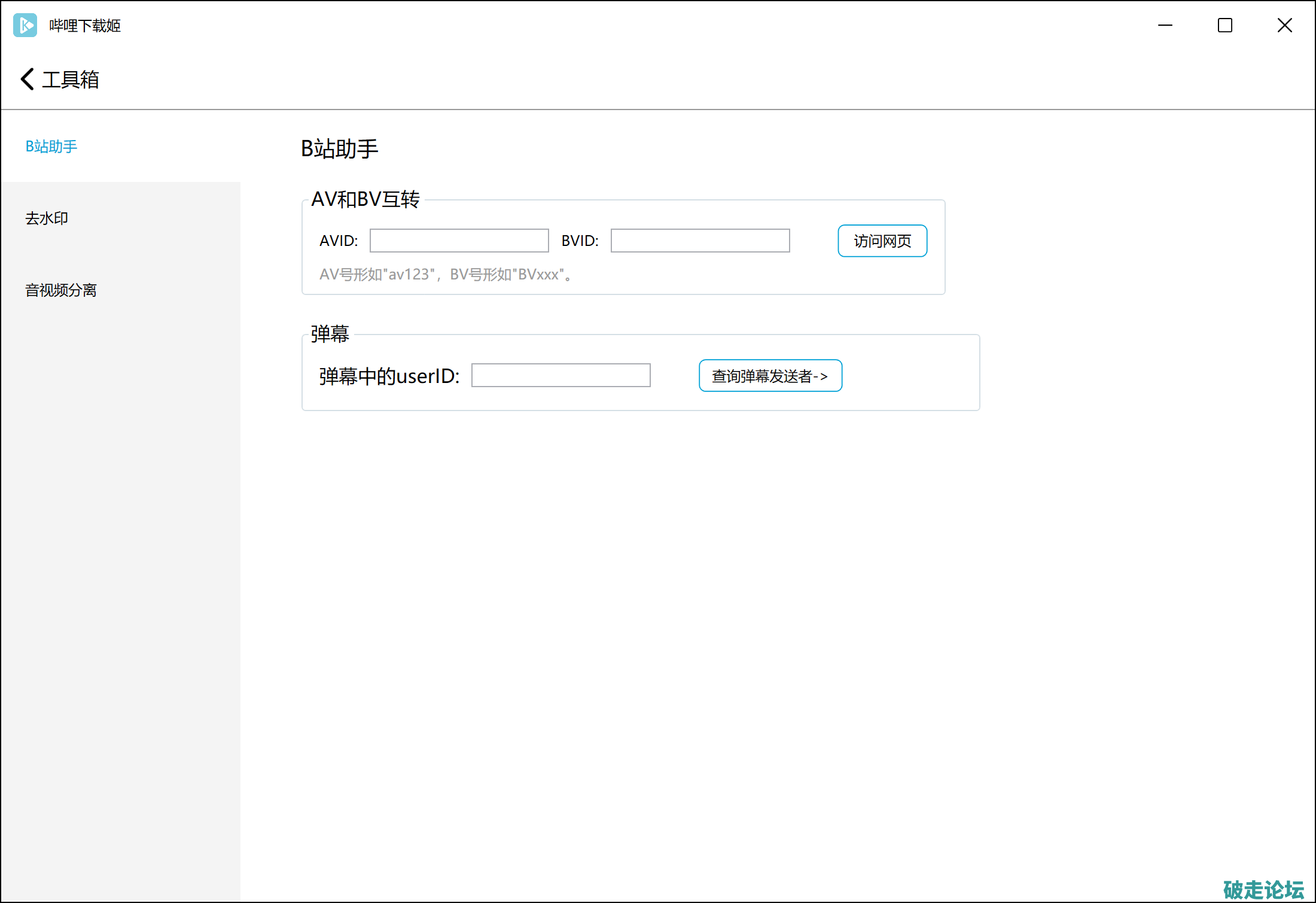Click the 哔哩下载姬 app logo icon

pyautogui.click(x=25, y=25)
